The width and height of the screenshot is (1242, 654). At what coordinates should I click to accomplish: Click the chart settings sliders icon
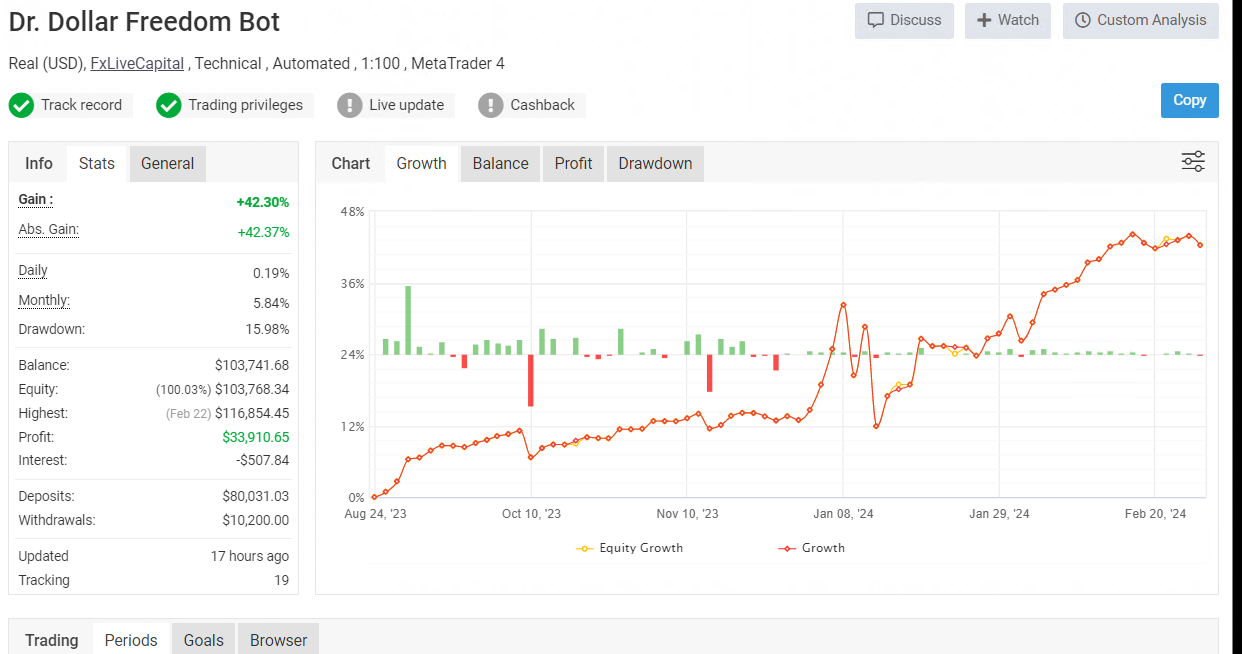point(1193,162)
